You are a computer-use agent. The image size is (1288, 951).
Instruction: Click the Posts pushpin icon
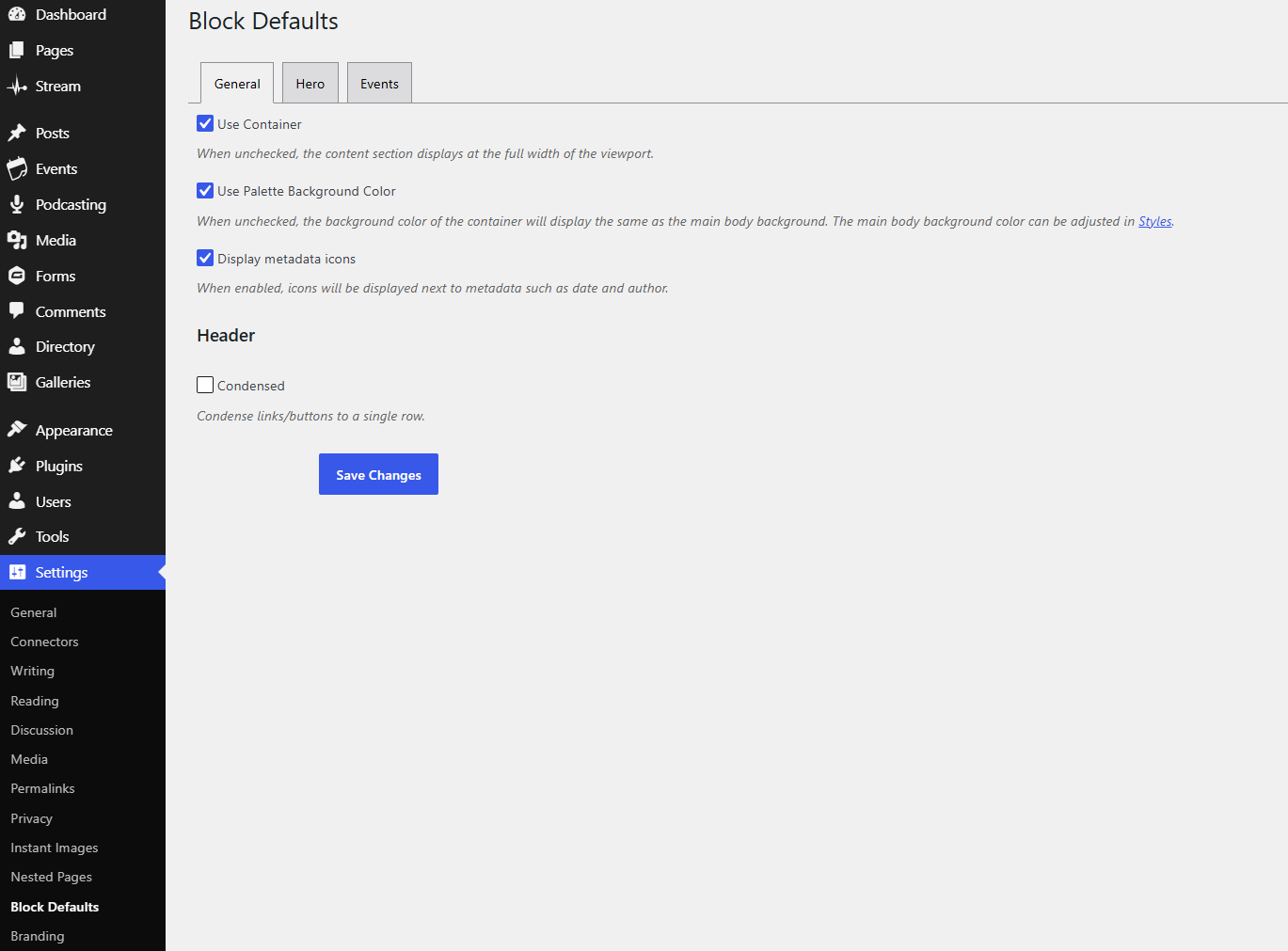click(17, 133)
